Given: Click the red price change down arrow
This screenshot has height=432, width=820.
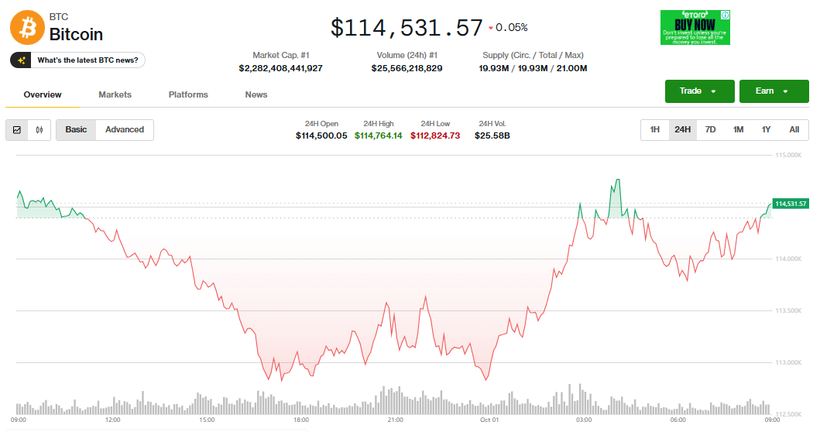Looking at the screenshot, I should tap(490, 28).
